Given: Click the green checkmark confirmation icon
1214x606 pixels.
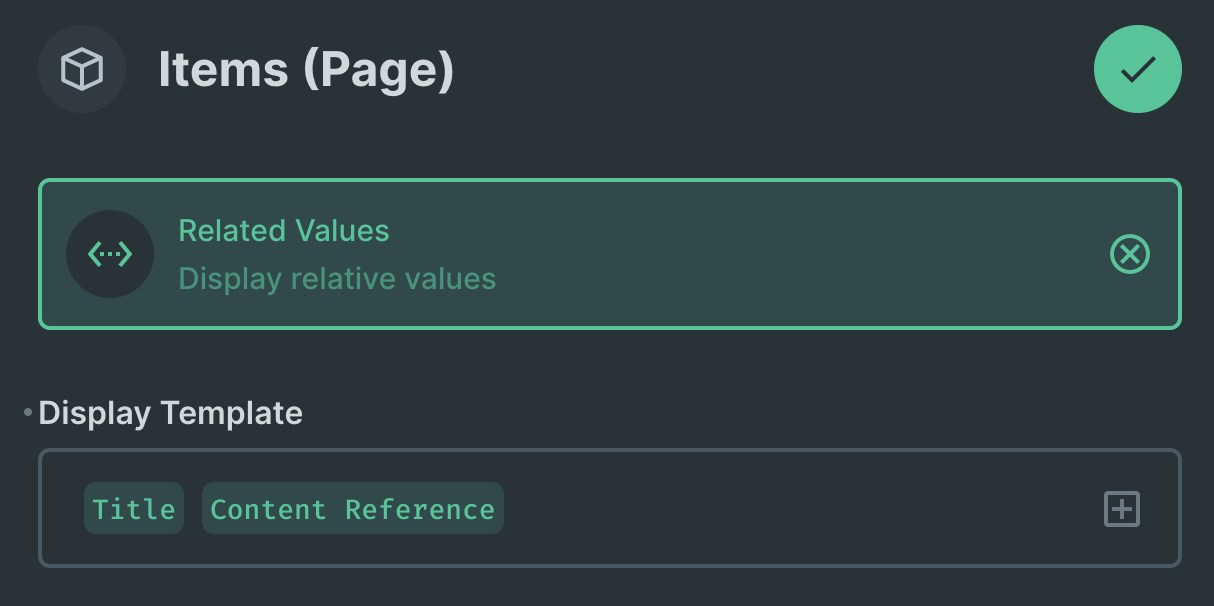Looking at the screenshot, I should point(1138,69).
